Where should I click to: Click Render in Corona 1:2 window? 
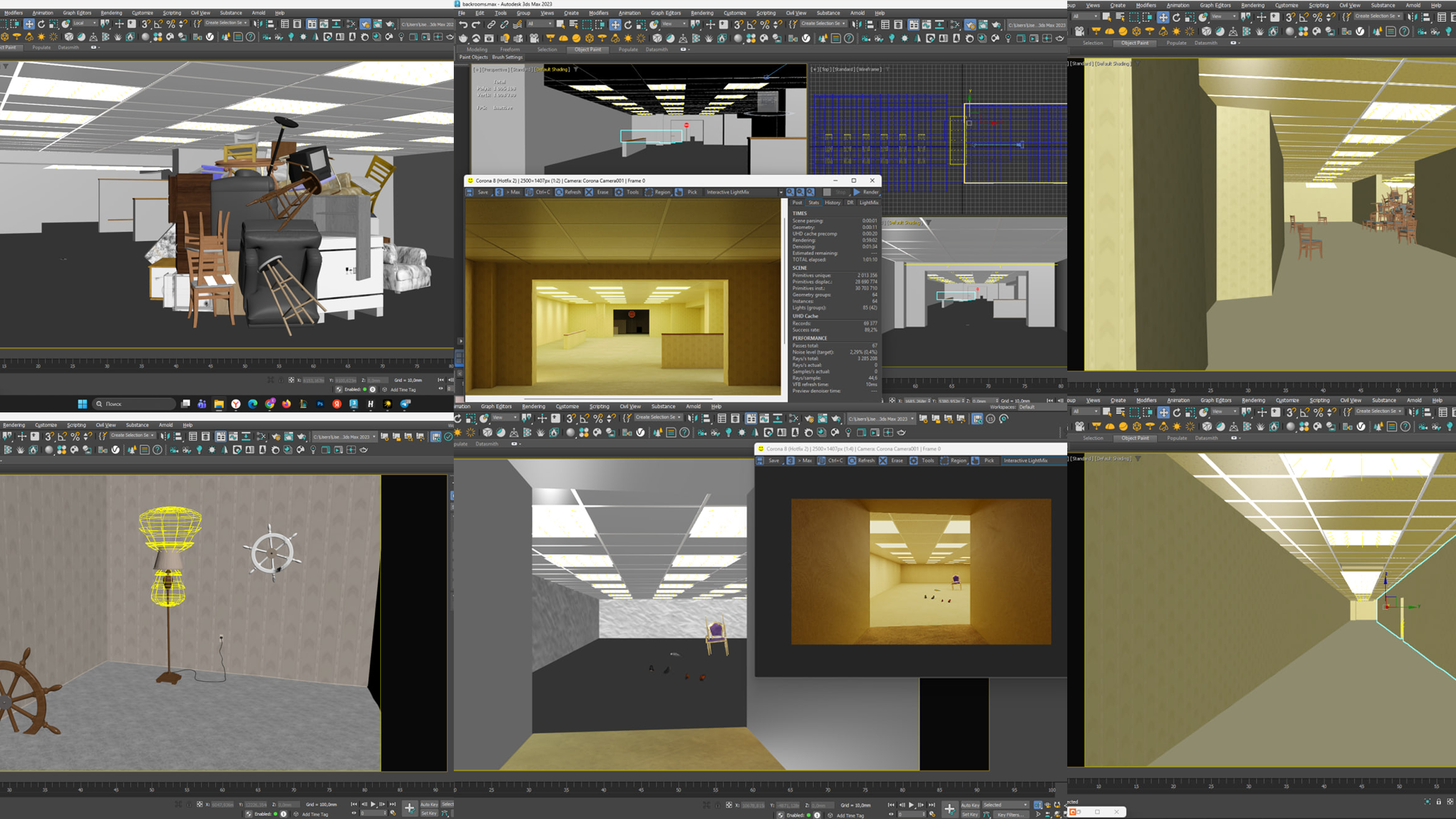tap(866, 192)
